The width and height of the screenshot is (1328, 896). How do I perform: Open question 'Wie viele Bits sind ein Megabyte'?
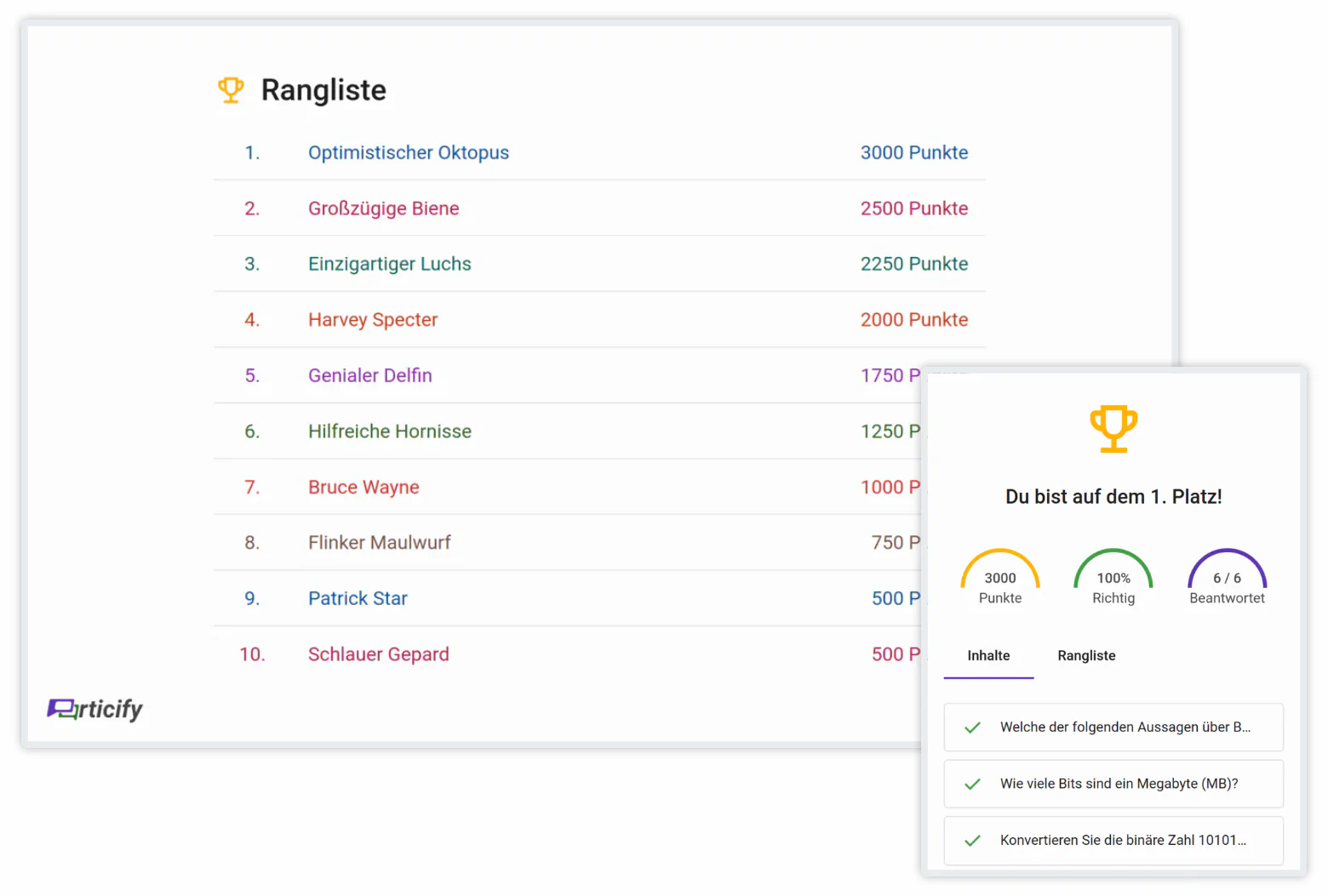[x=1119, y=784]
